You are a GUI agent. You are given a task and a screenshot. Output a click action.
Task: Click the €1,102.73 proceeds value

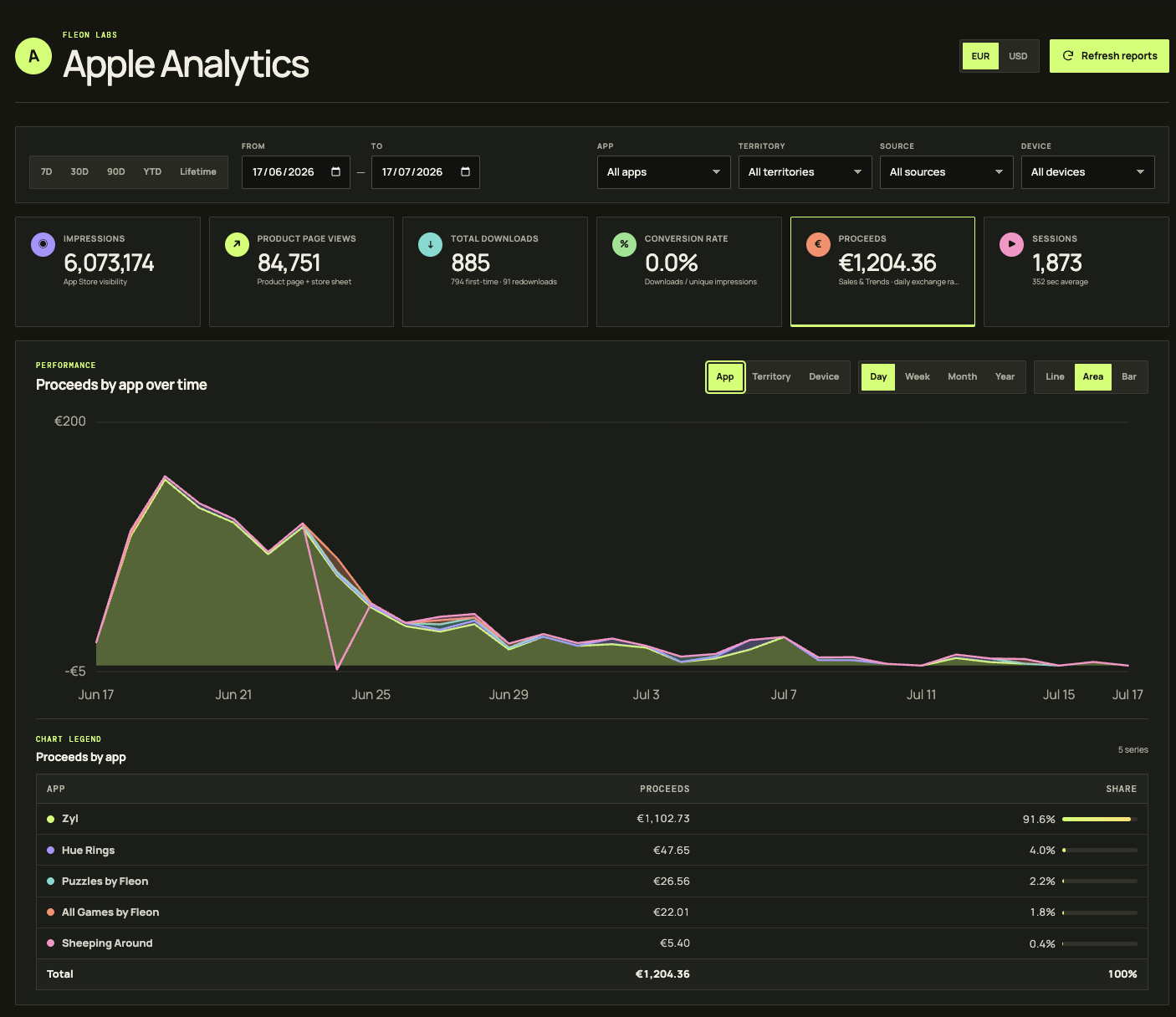click(663, 819)
